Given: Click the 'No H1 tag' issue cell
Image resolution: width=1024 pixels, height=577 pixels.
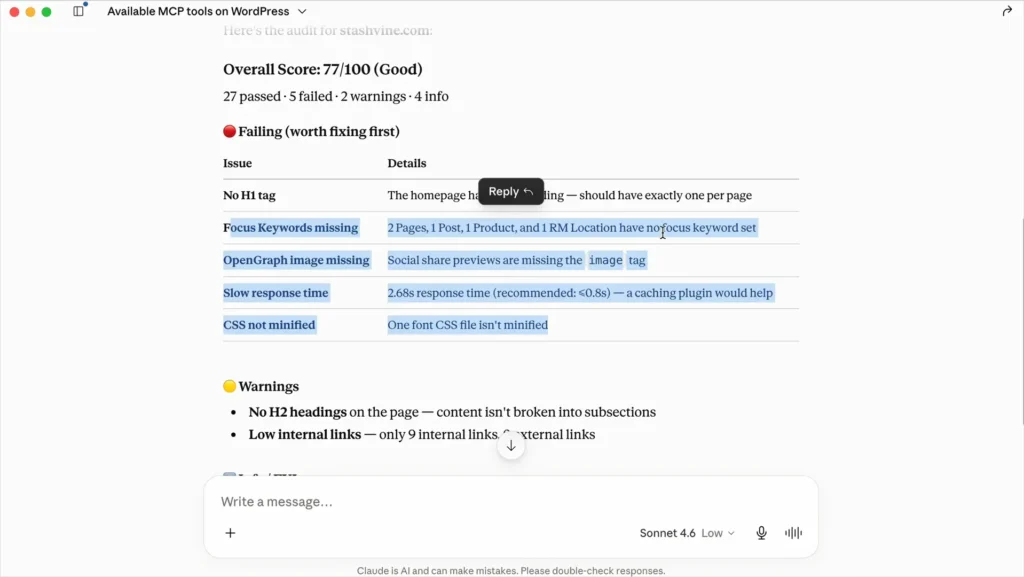Looking at the screenshot, I should tap(249, 195).
